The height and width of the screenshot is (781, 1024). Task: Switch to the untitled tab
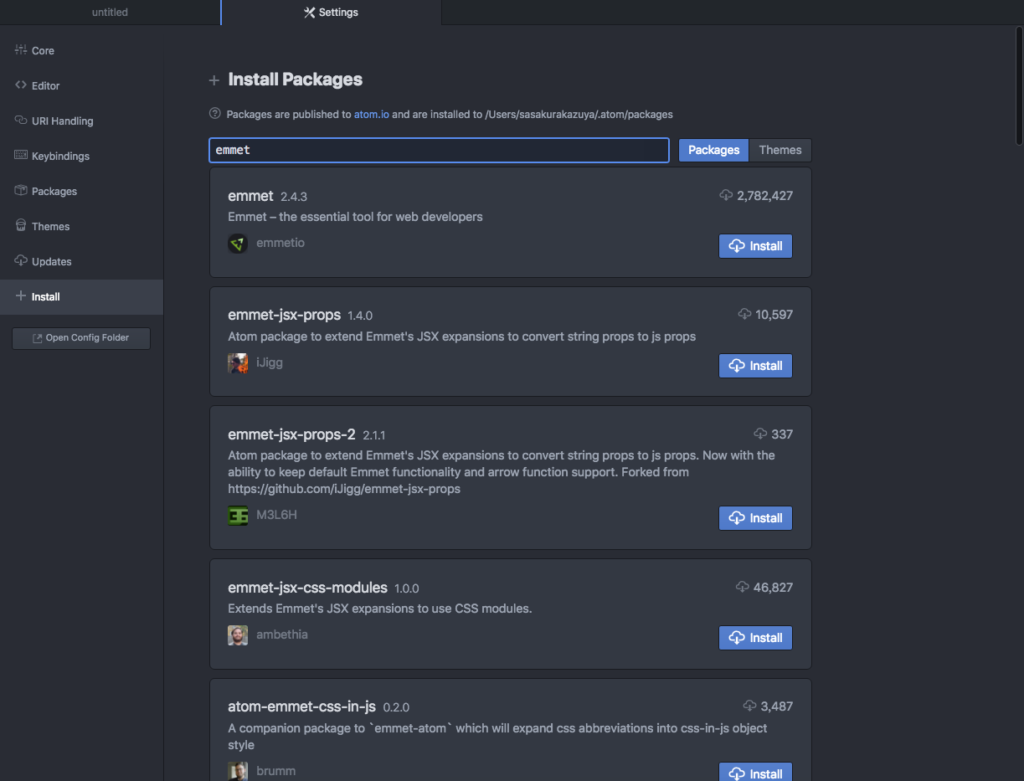click(x=110, y=12)
